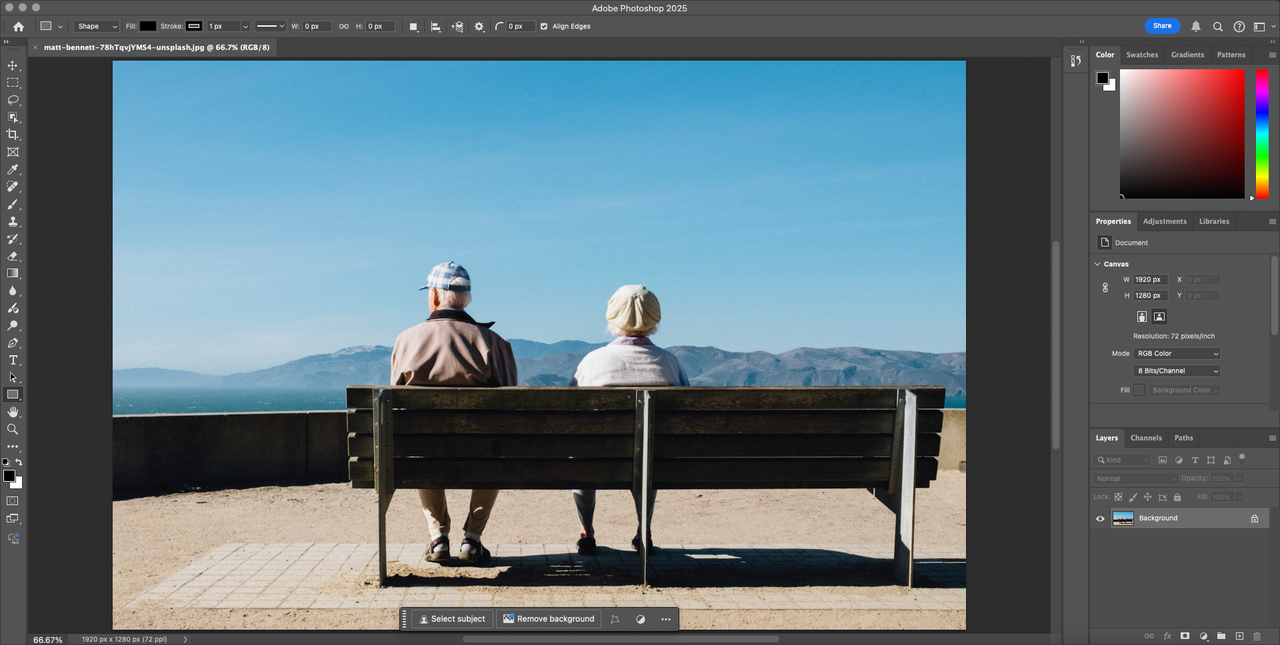Select the Spot Healing Brush tool
The width and height of the screenshot is (1280, 645).
click(x=13, y=186)
